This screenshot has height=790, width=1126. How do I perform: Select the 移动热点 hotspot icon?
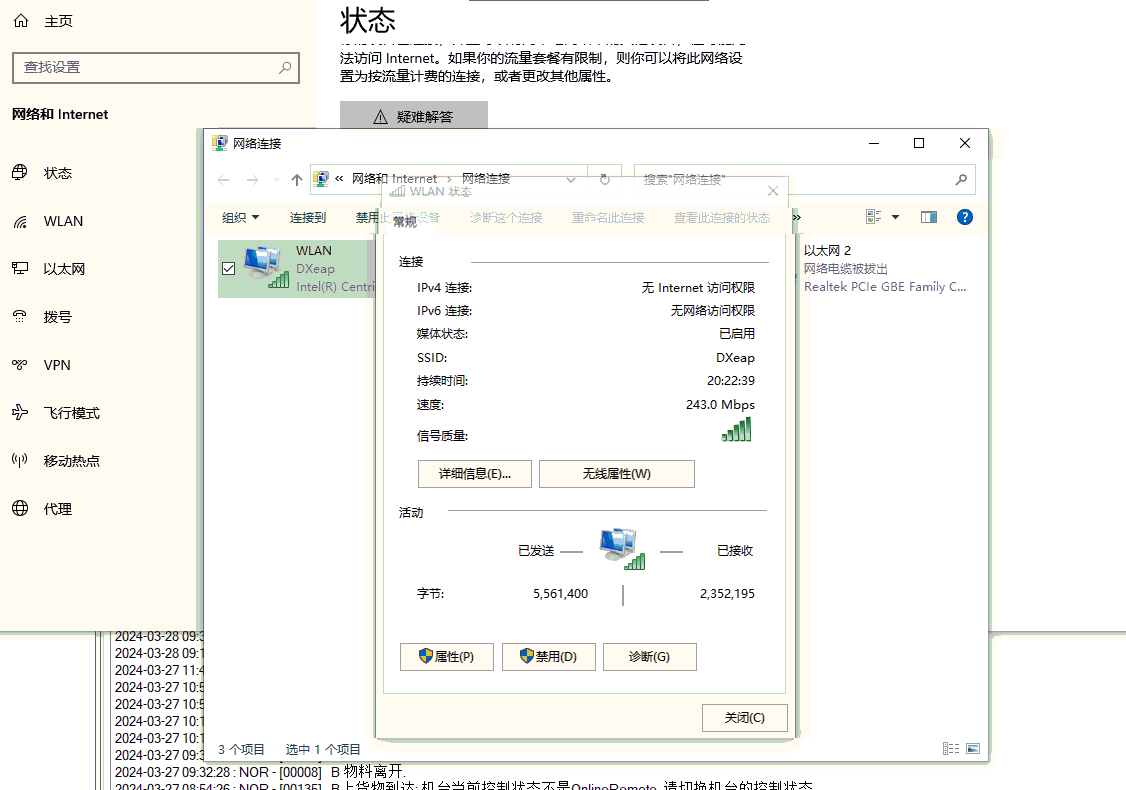click(x=20, y=460)
